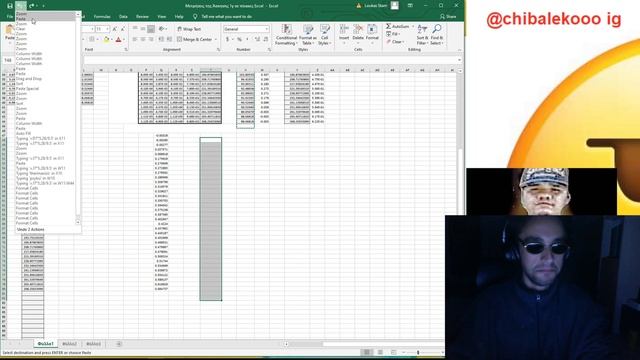This screenshot has height=360, width=640.
Task: Click Decrease Decimal icon
Action: pyautogui.click(x=266, y=39)
